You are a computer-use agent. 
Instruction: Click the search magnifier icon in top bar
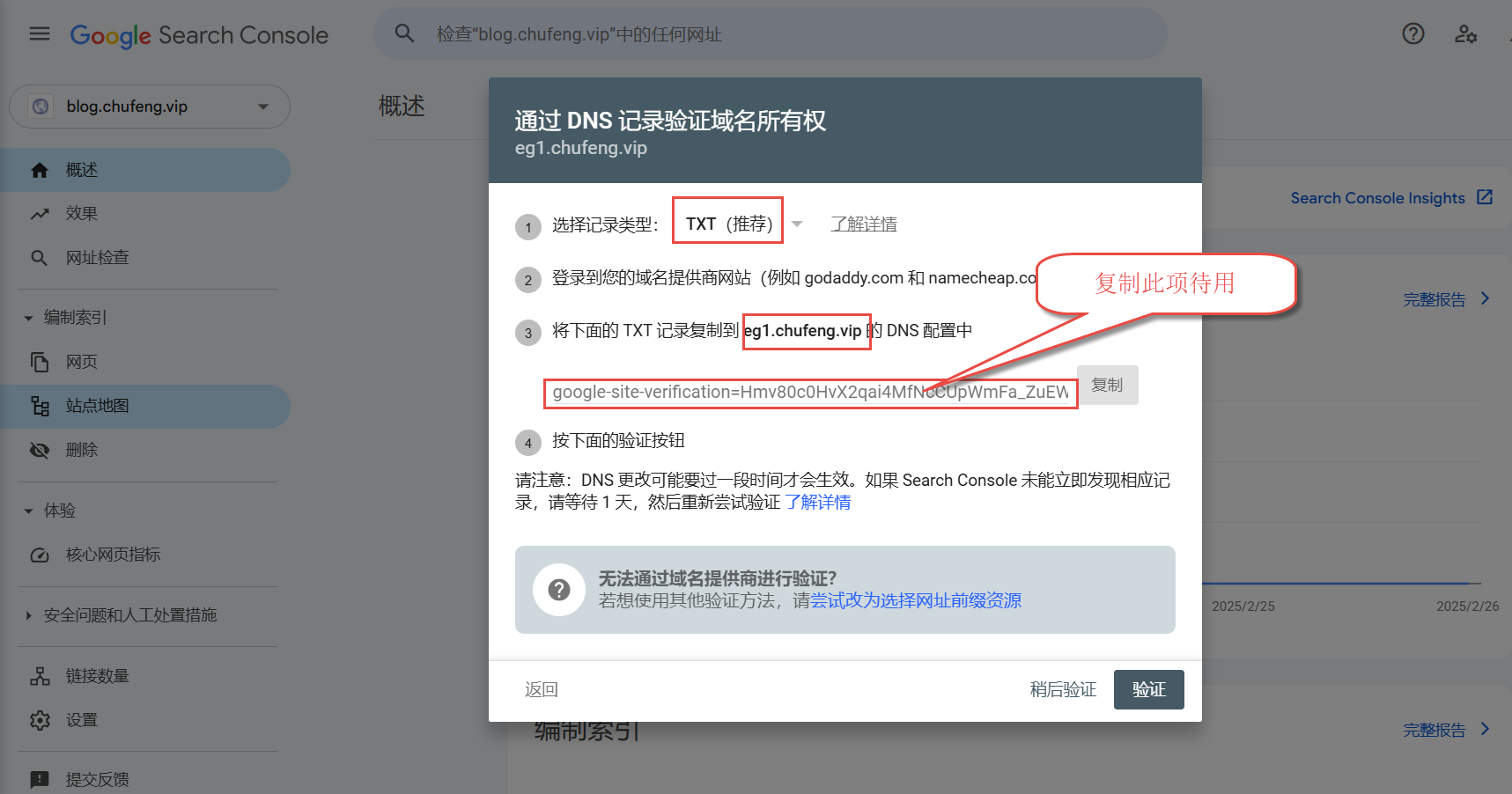click(x=404, y=33)
